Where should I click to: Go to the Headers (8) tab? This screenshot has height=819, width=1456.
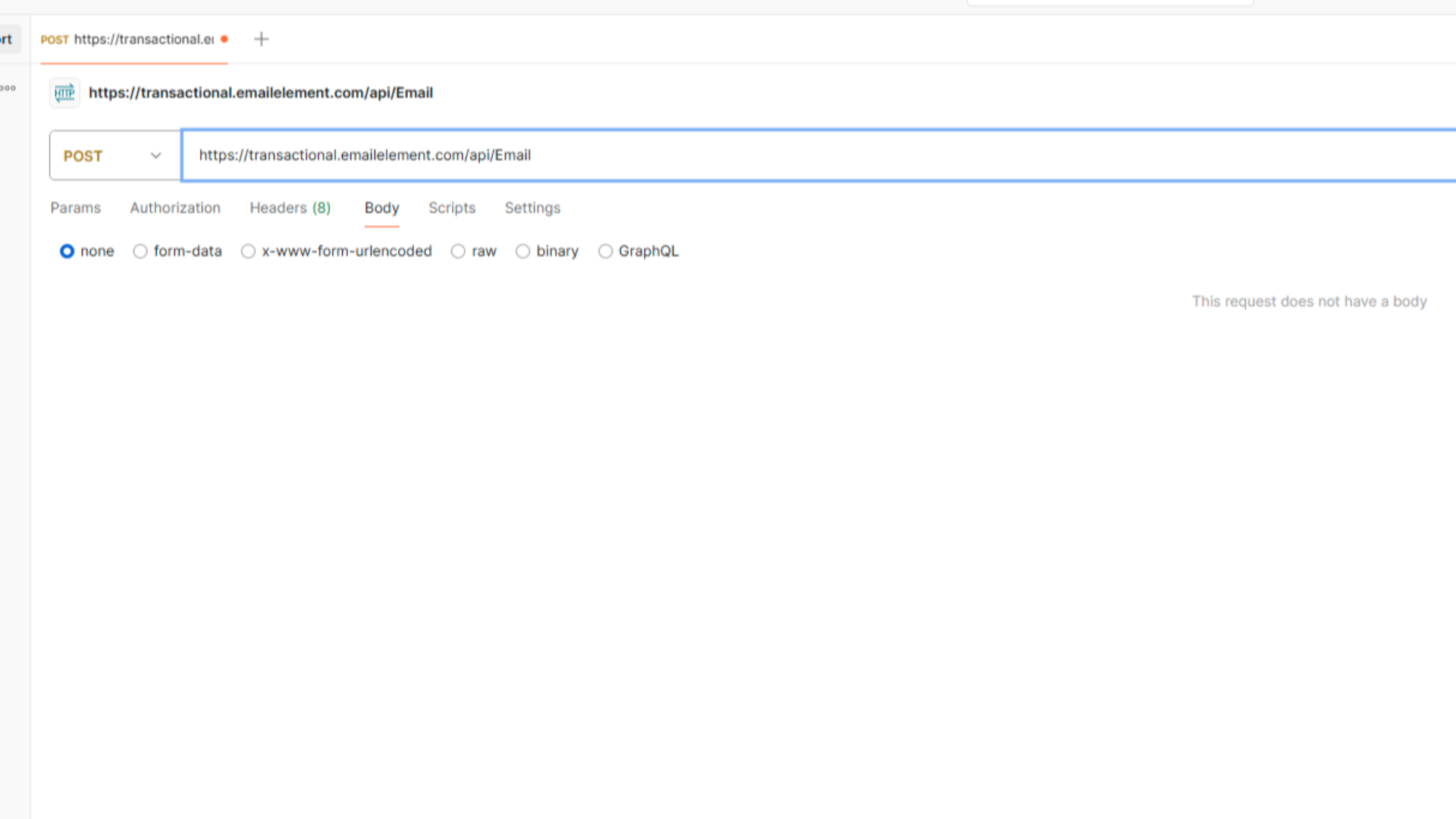pyautogui.click(x=290, y=208)
